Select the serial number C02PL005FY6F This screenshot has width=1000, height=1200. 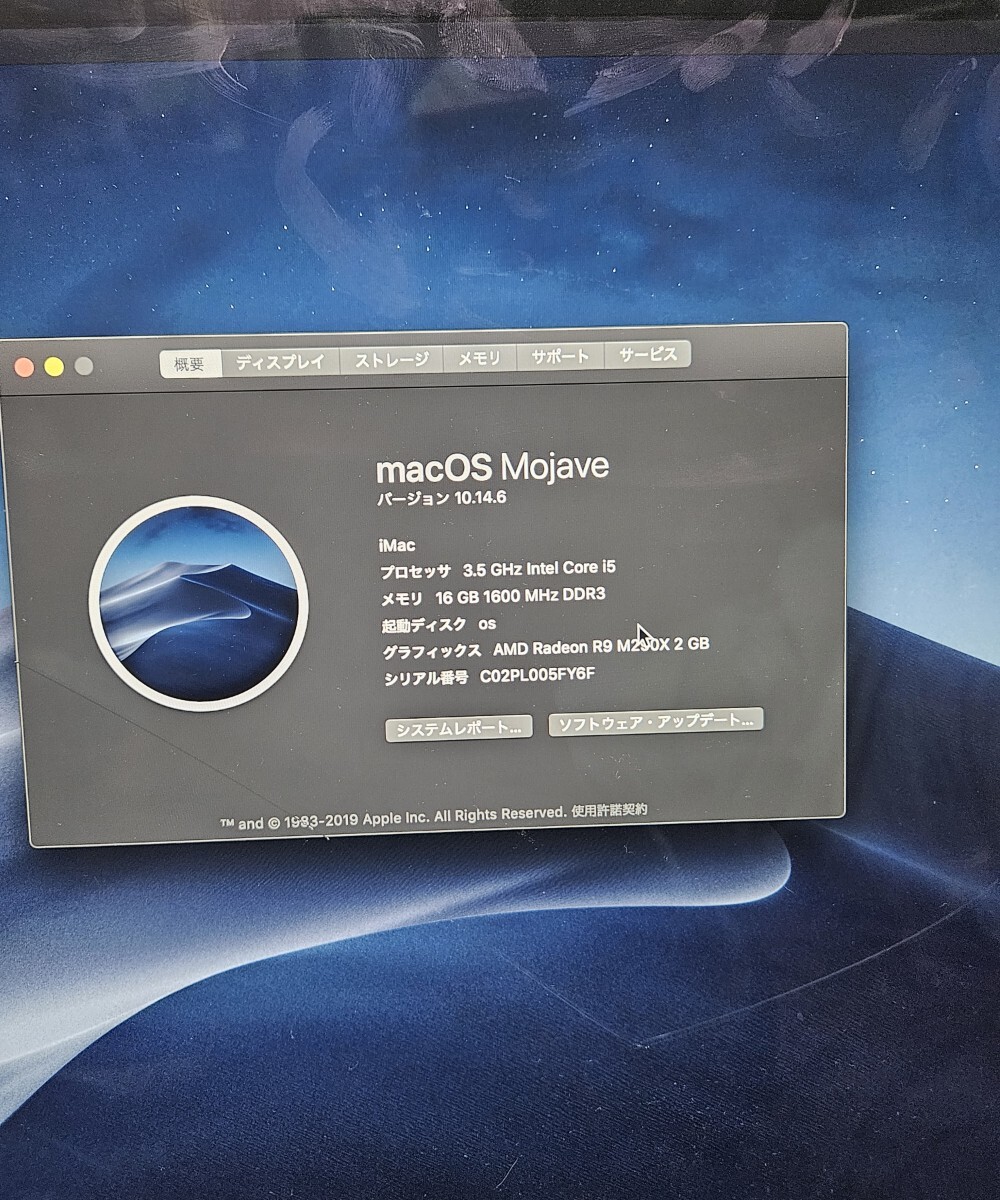(x=538, y=676)
